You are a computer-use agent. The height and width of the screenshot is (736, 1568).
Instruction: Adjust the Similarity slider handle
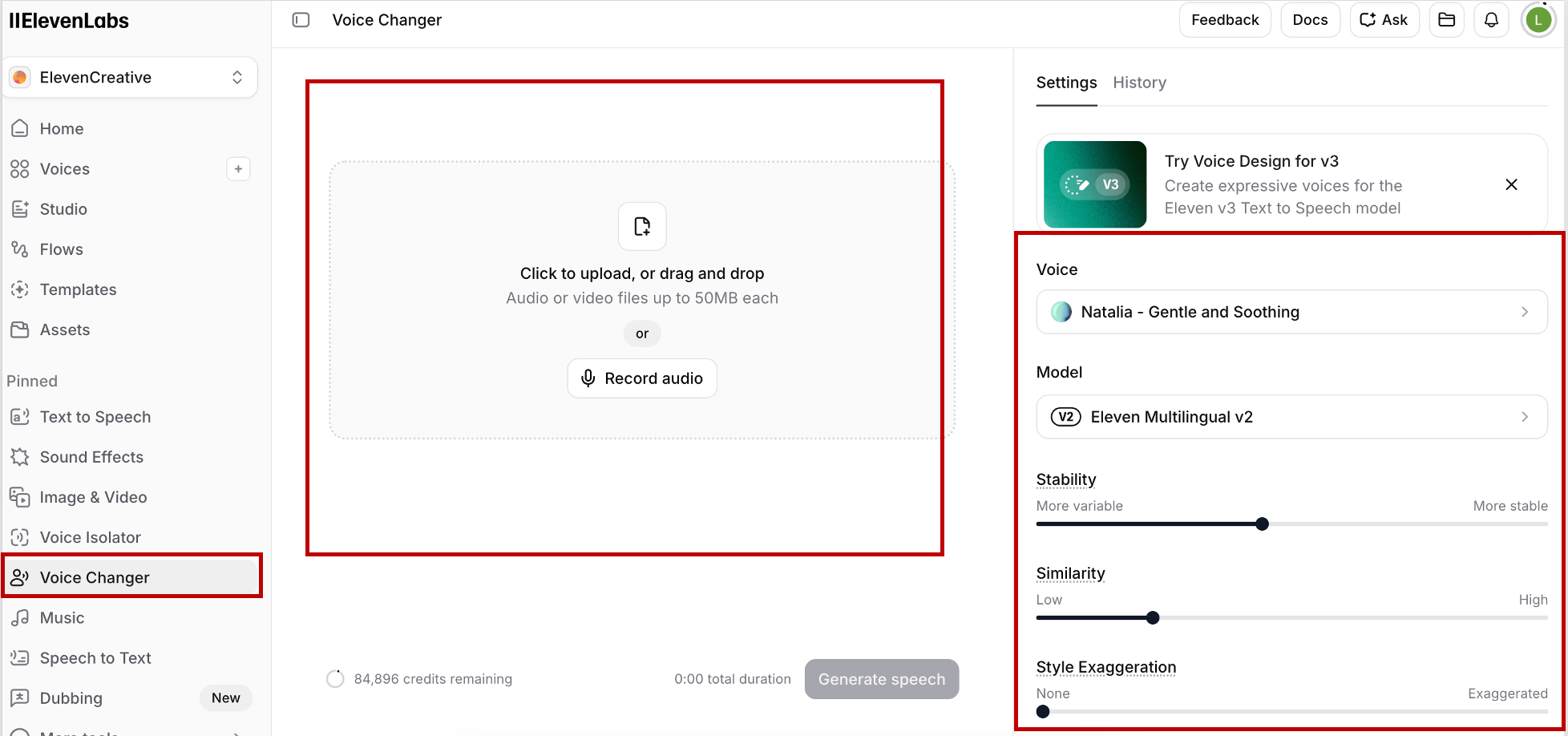1153,618
